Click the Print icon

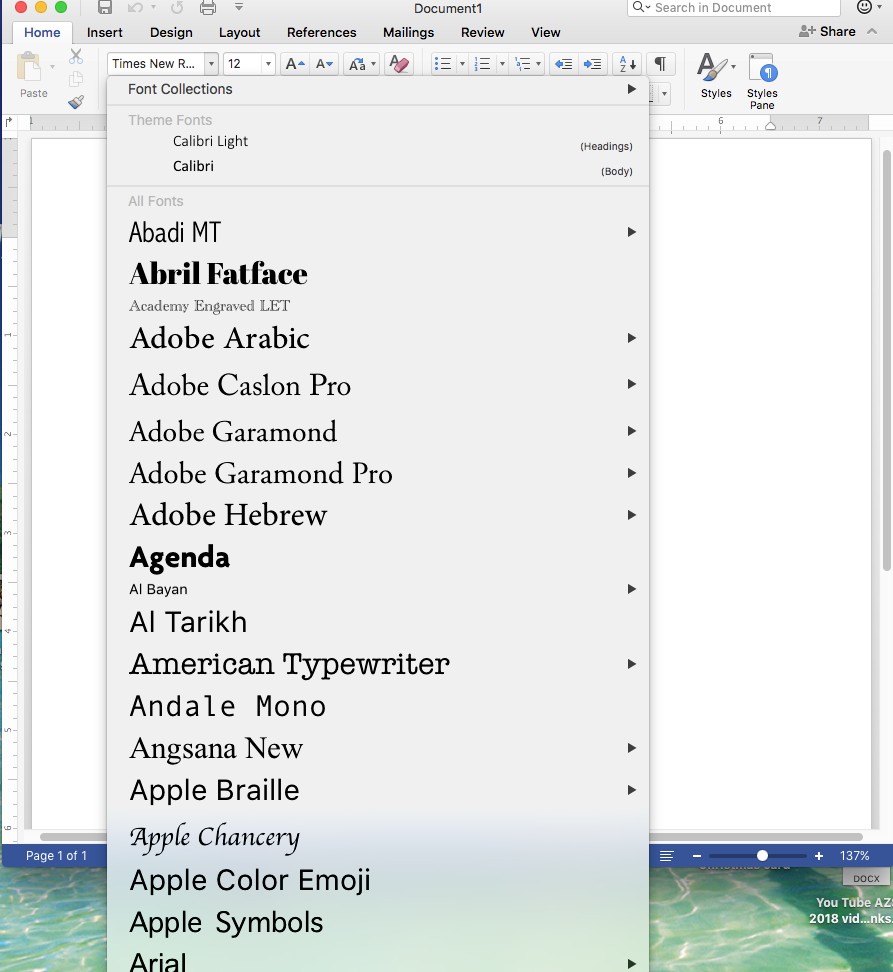[208, 7]
